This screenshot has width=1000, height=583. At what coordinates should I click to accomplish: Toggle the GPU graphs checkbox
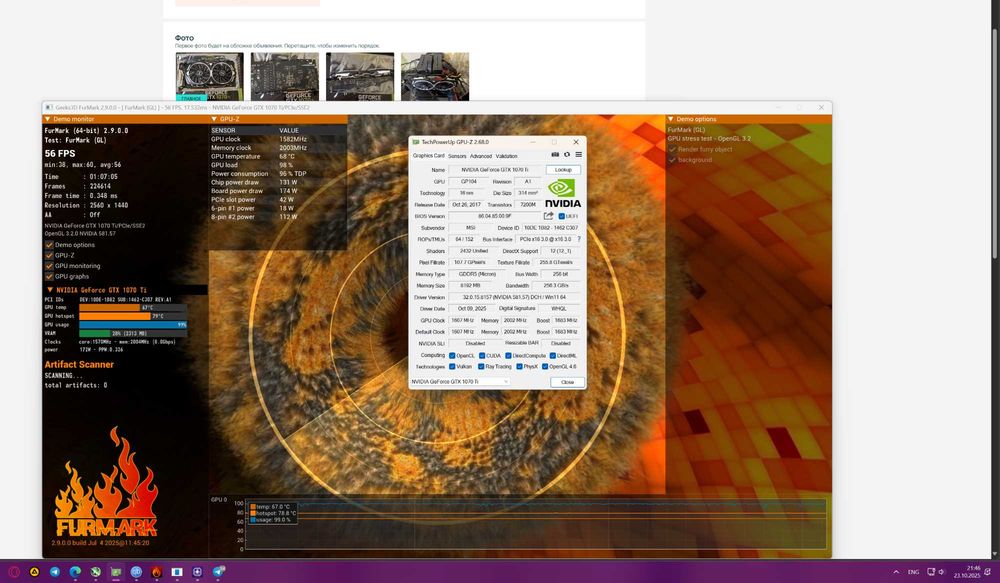49,276
